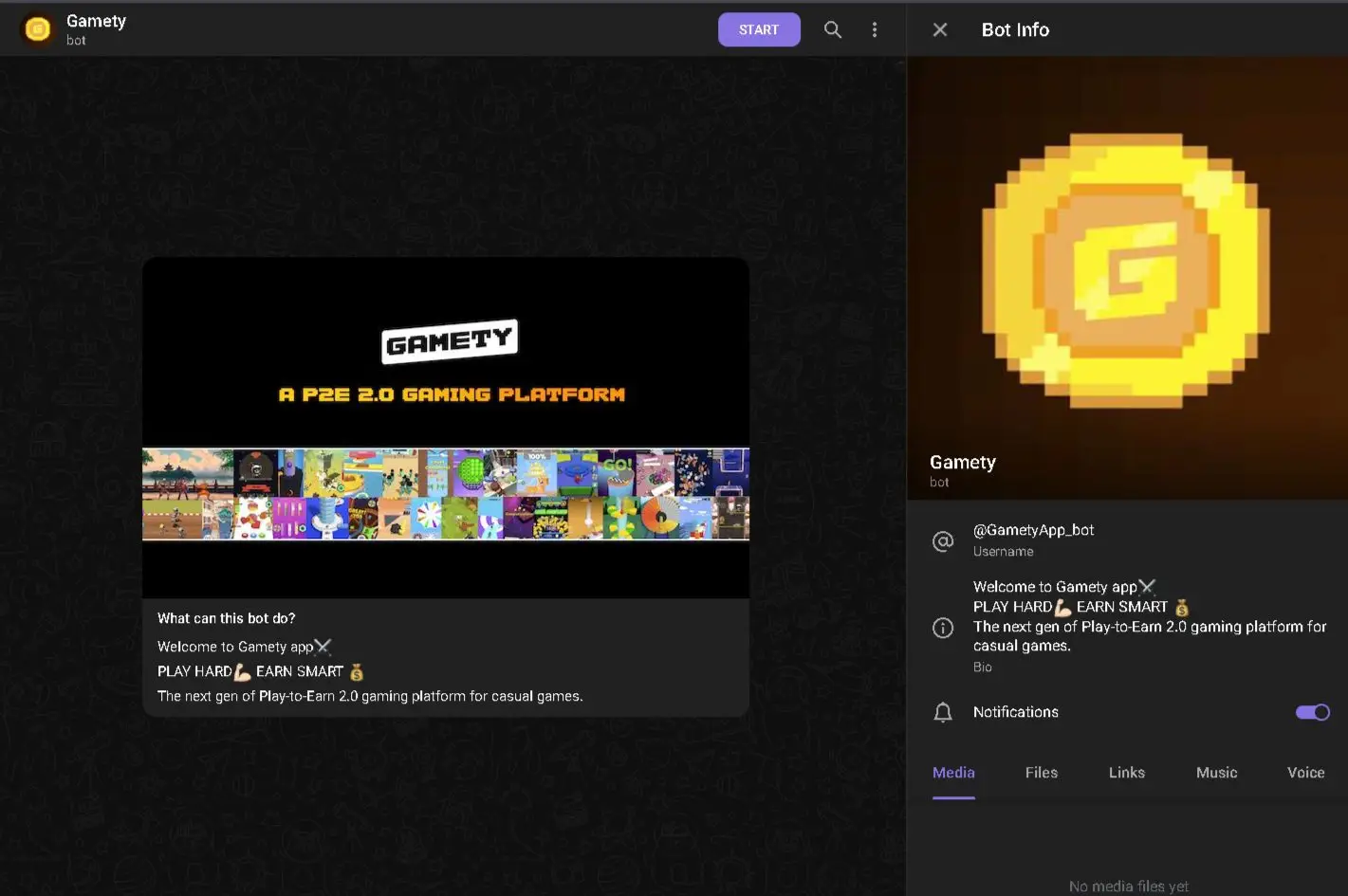Click 'The next gen of Play-to-Earn' chat description line
Image resolution: width=1348 pixels, height=896 pixels.
pyautogui.click(x=370, y=696)
